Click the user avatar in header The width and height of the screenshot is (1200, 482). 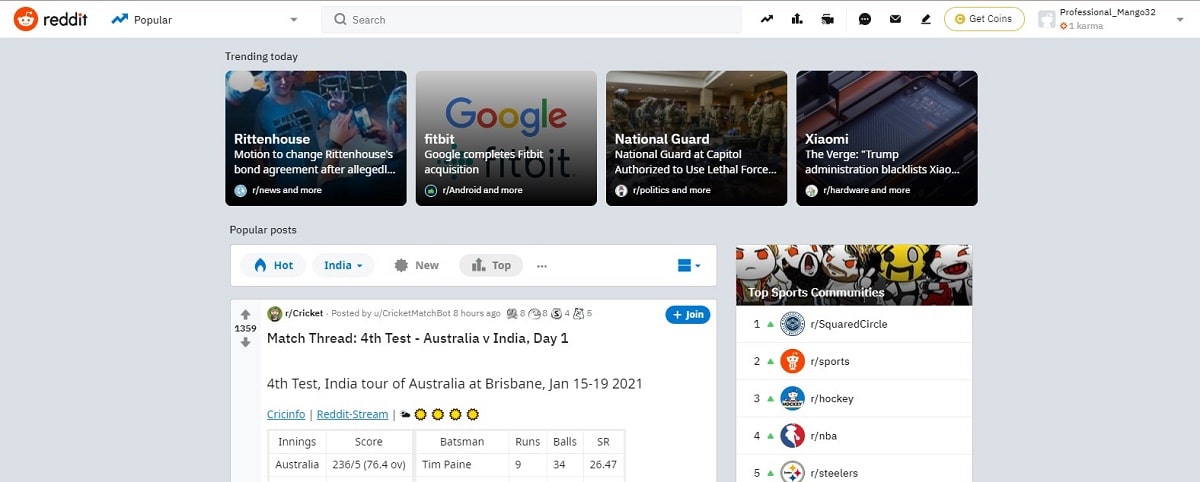click(1047, 19)
